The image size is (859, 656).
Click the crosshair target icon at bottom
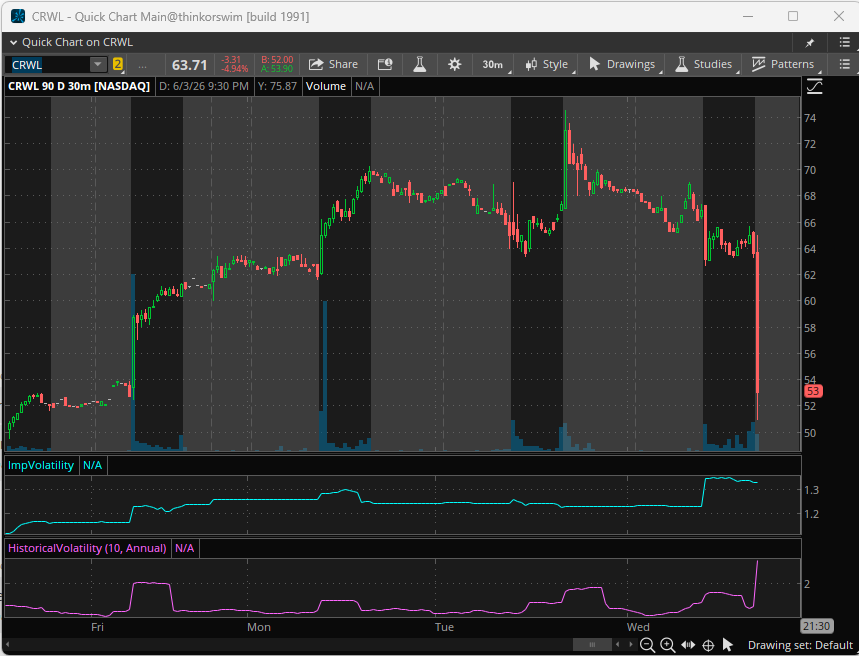(708, 645)
